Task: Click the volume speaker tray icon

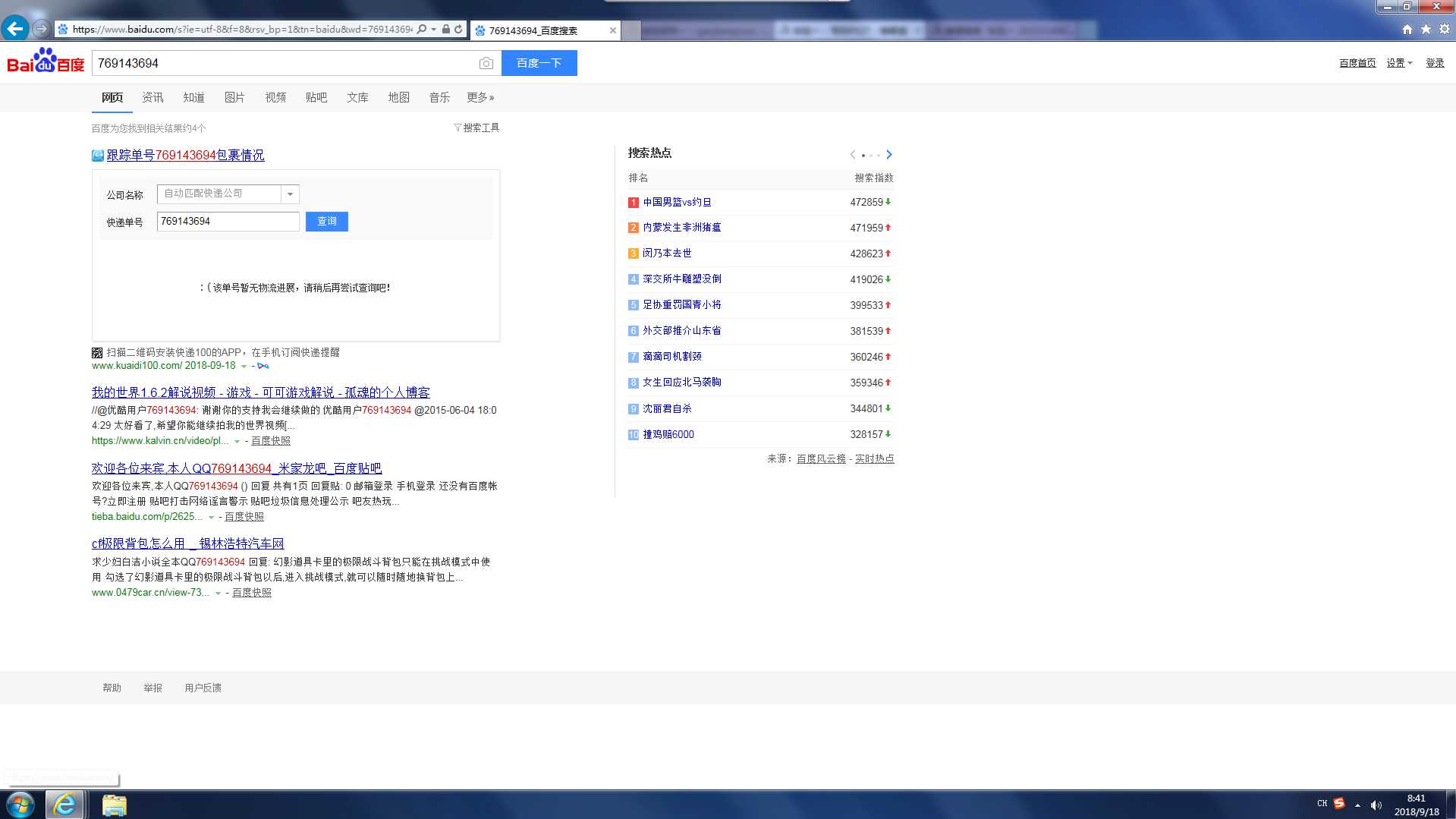Action: coord(1376,805)
